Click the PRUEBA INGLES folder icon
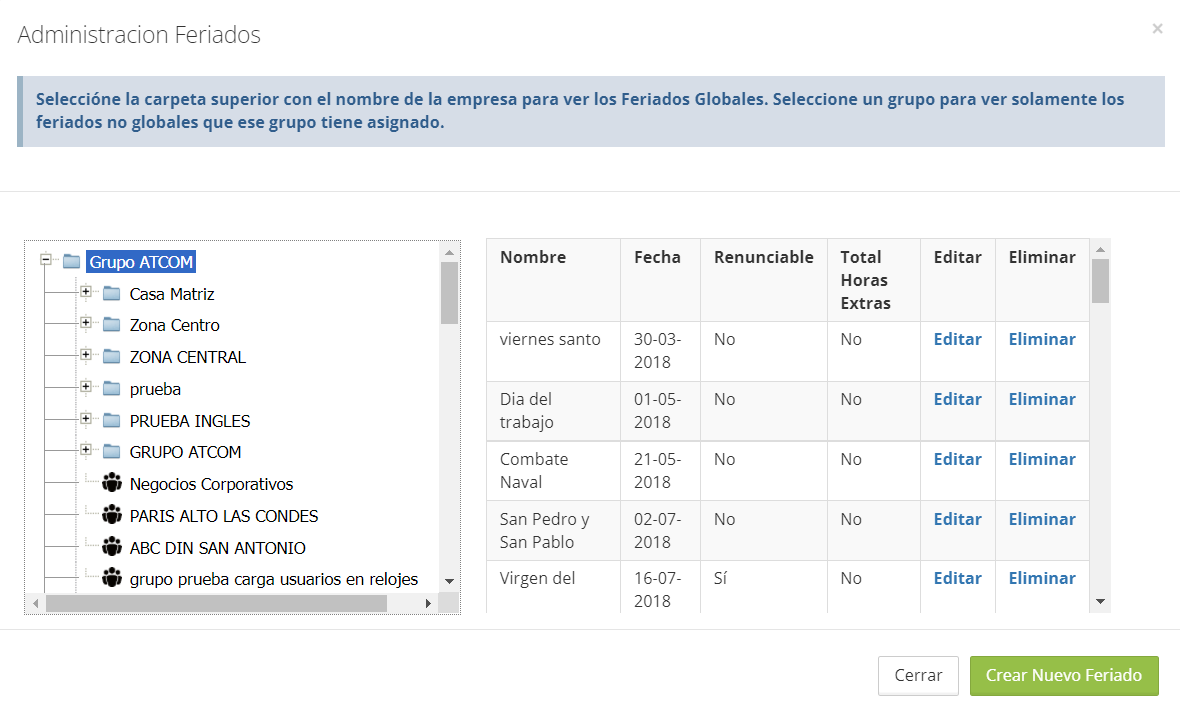This screenshot has height=703, width=1180. pos(111,421)
